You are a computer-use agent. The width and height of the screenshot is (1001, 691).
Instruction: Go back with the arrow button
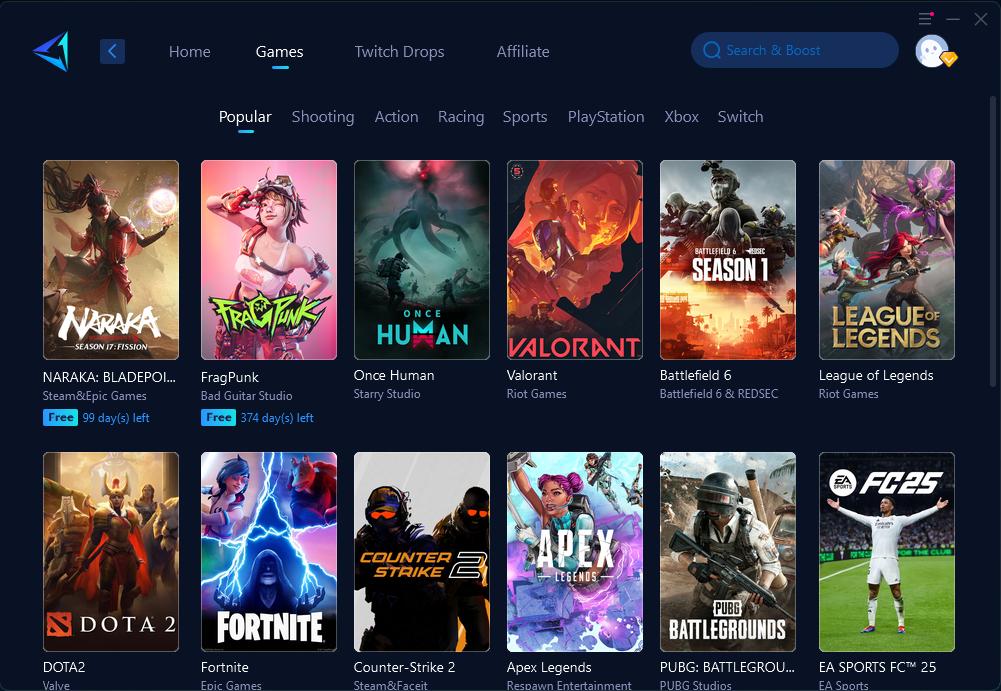tap(112, 51)
